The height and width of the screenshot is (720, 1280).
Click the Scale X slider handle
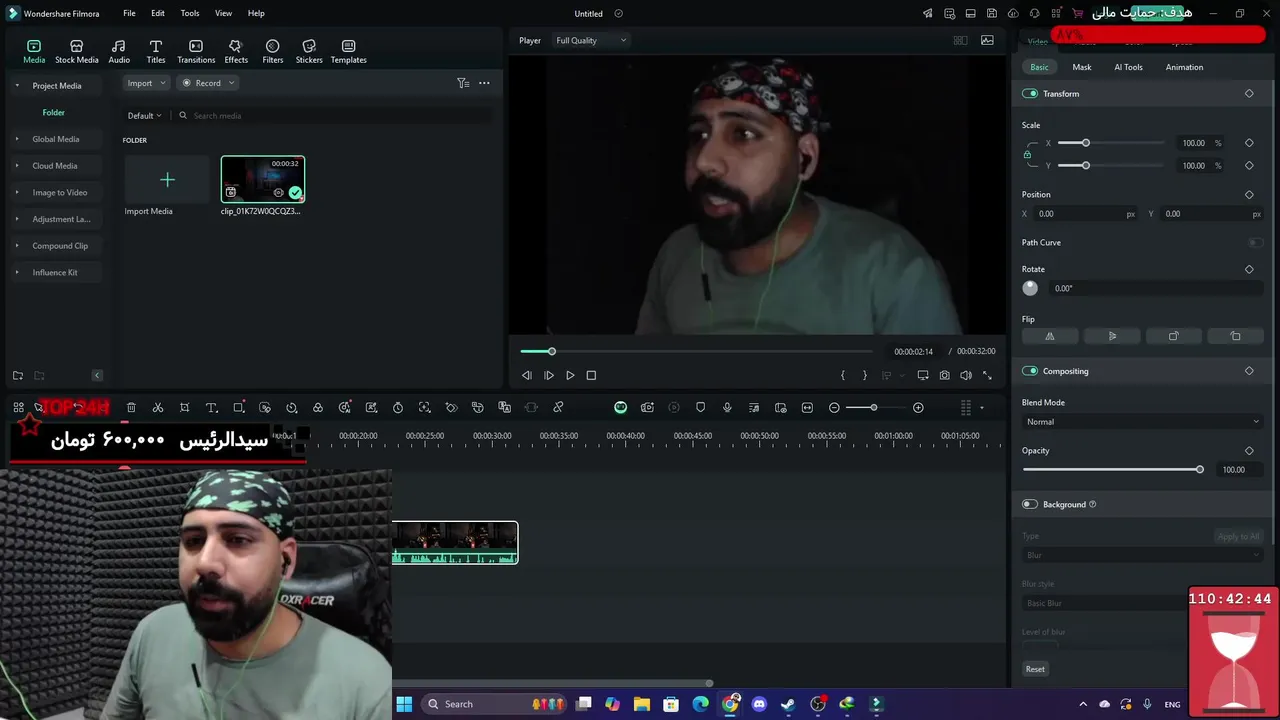coord(1086,143)
